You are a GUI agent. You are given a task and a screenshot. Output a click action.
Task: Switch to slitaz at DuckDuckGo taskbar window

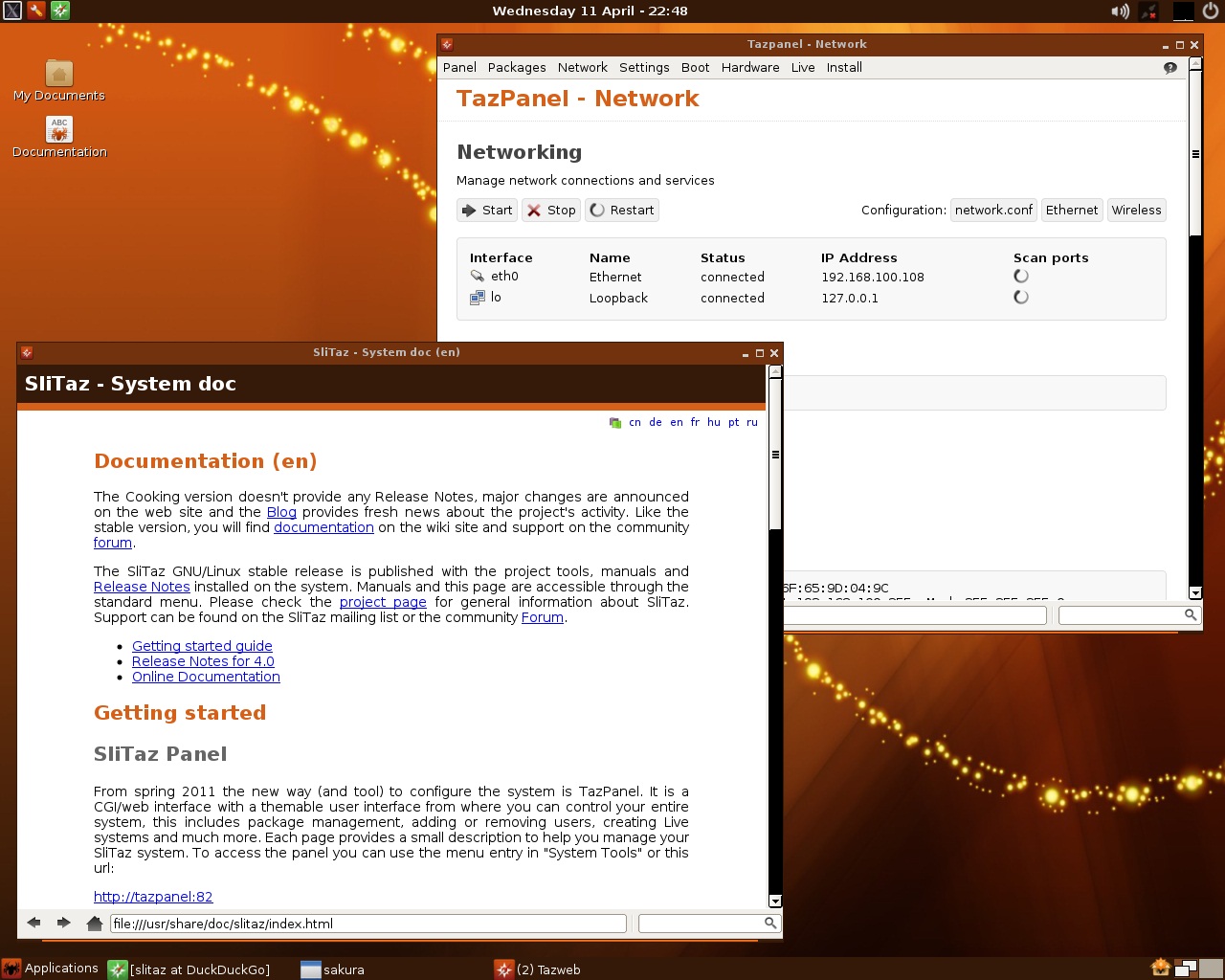point(189,969)
